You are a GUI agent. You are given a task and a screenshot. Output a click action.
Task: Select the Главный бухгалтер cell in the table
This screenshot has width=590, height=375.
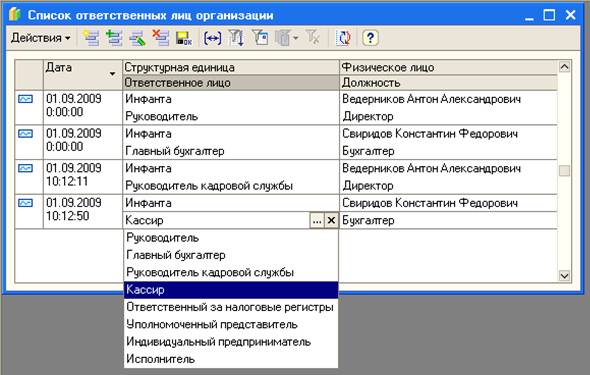pos(231,151)
